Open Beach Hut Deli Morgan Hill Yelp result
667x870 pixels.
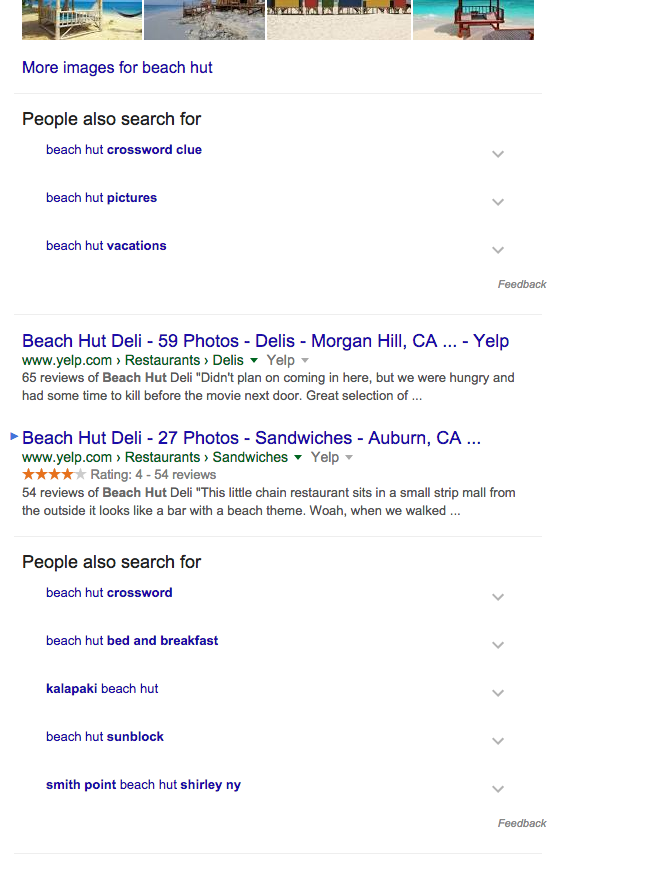265,341
